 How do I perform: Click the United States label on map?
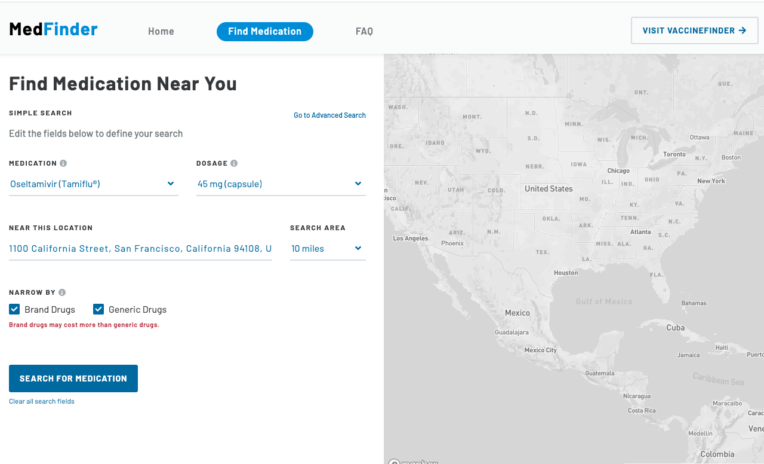tap(548, 188)
